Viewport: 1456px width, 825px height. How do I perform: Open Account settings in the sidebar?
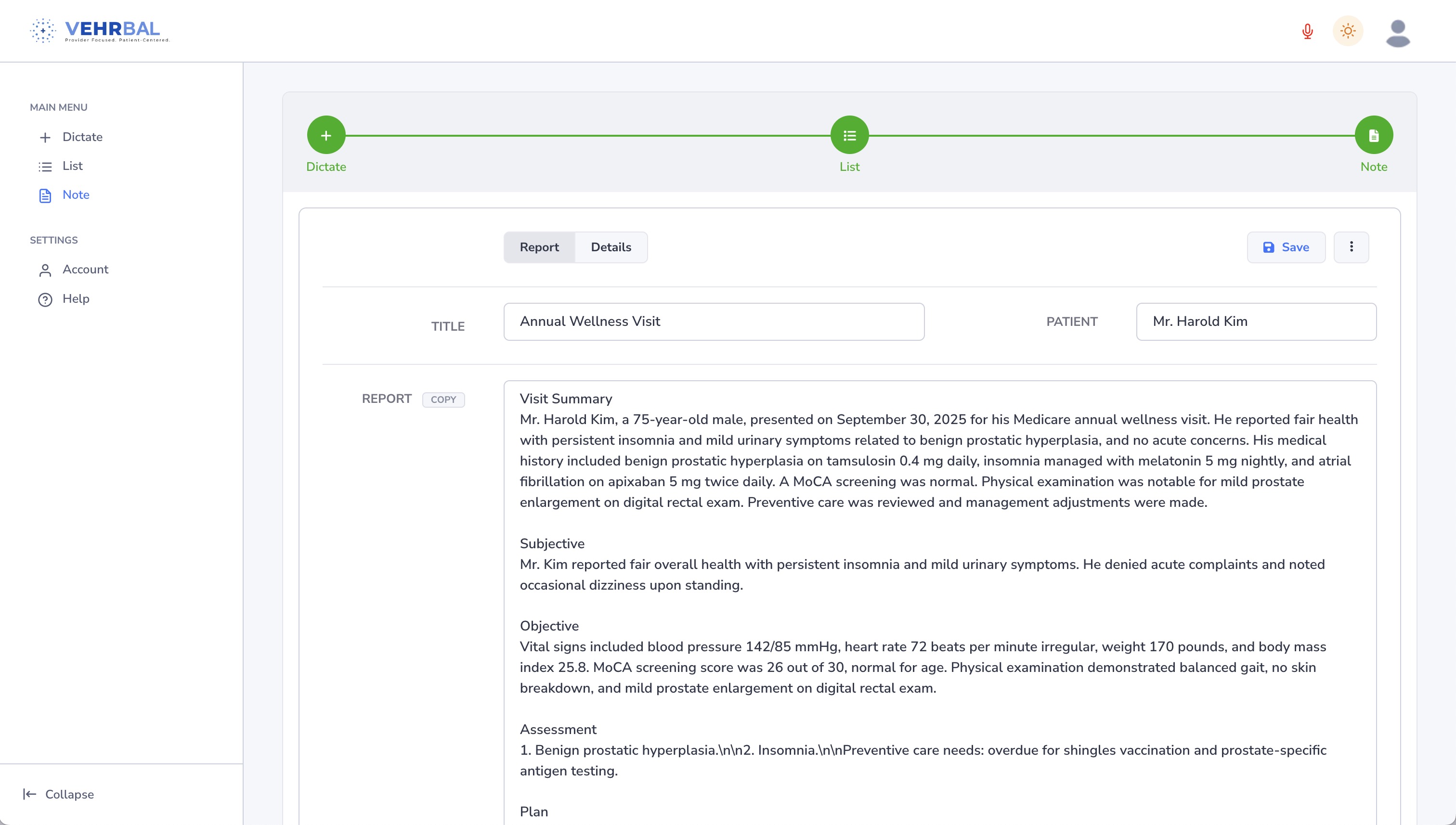85,270
